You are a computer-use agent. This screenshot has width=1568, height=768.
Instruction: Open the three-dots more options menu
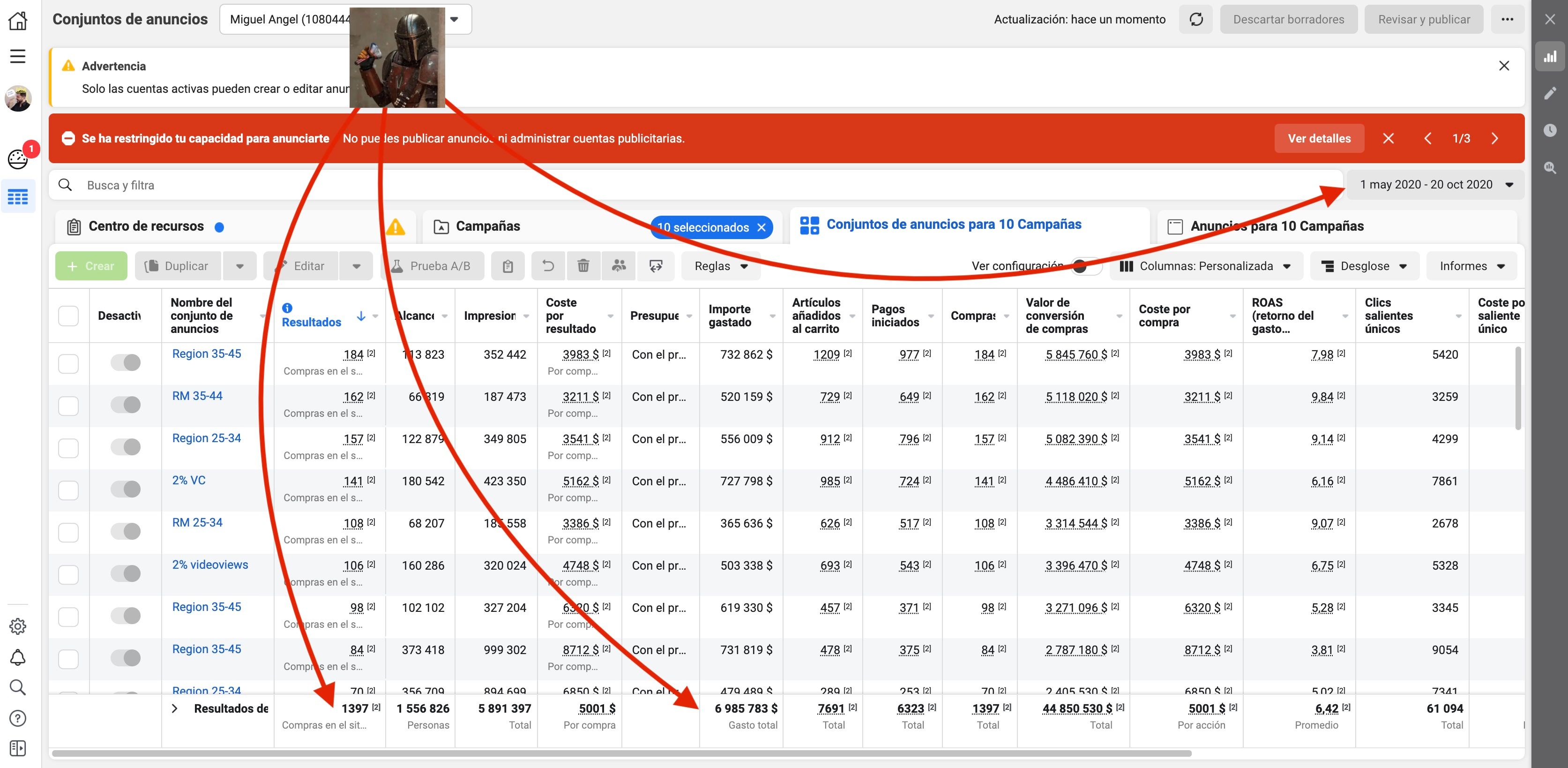pos(1507,20)
